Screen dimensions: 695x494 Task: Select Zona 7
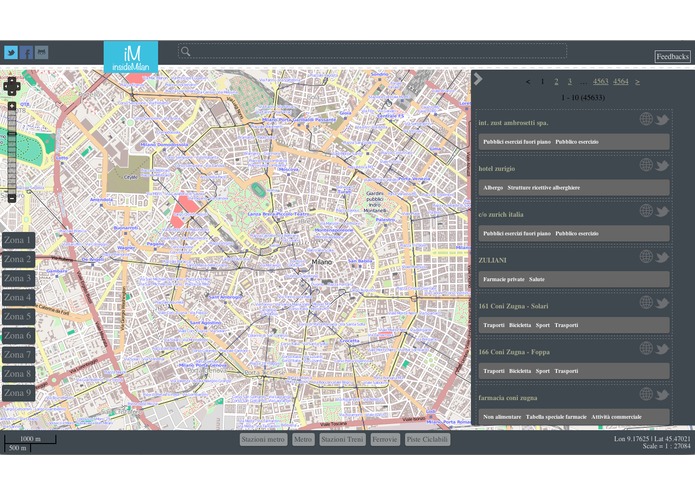click(18, 355)
